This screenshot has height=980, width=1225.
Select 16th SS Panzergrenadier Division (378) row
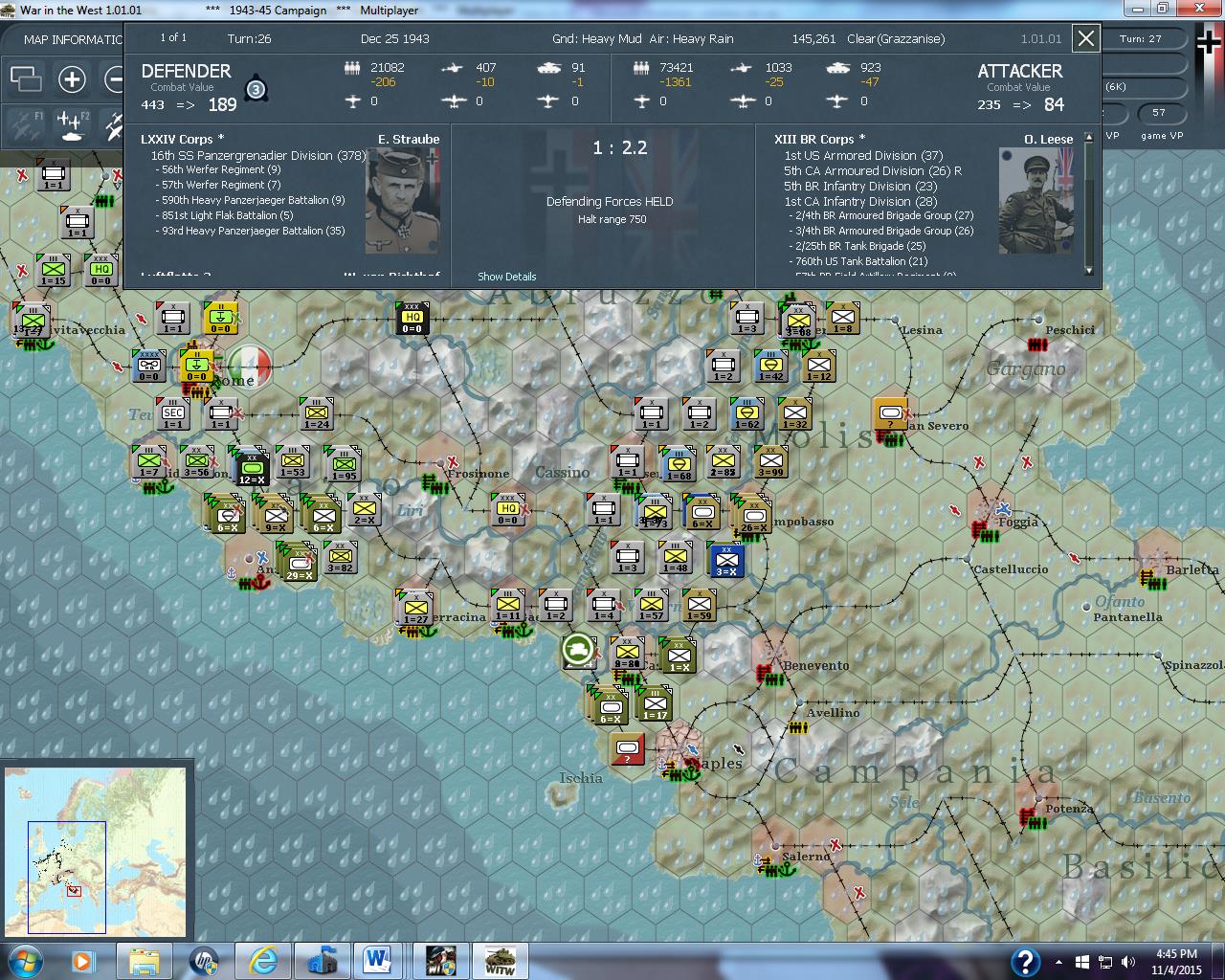pos(258,155)
